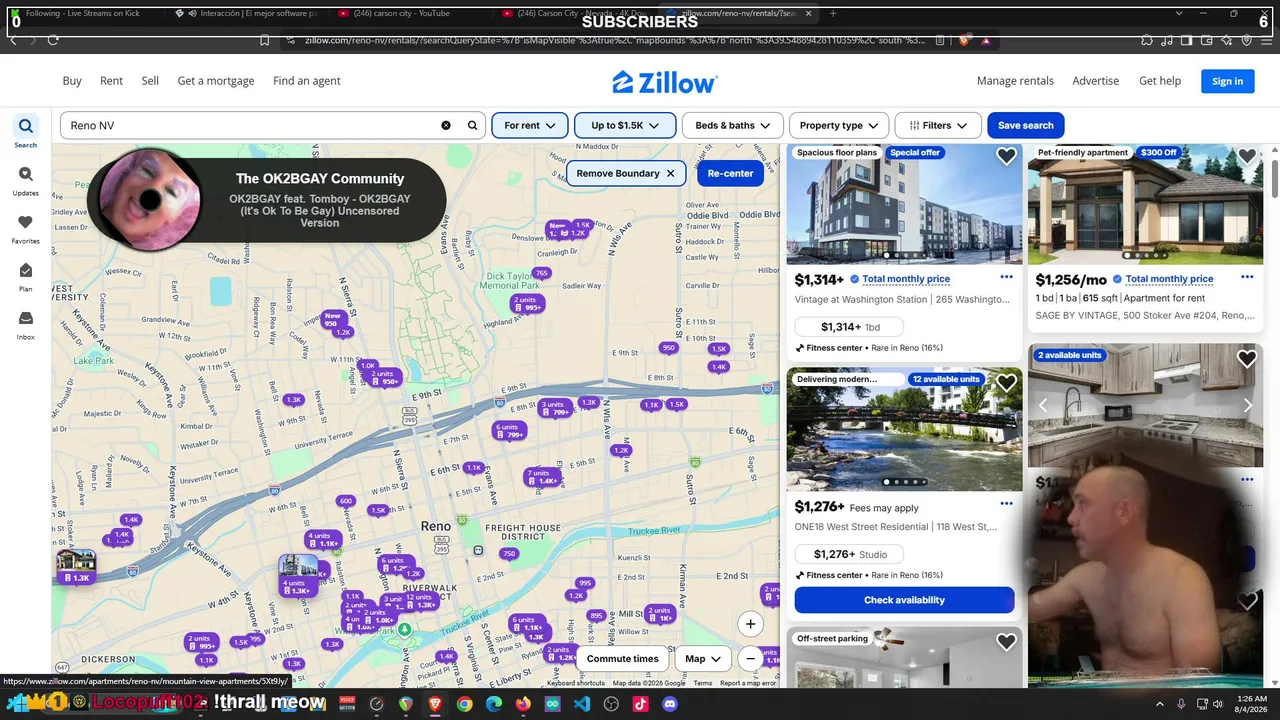Image resolution: width=1280 pixels, height=720 pixels.
Task: Open Total monthly price for $1,314+ listing
Action: pyautogui.click(x=906, y=279)
